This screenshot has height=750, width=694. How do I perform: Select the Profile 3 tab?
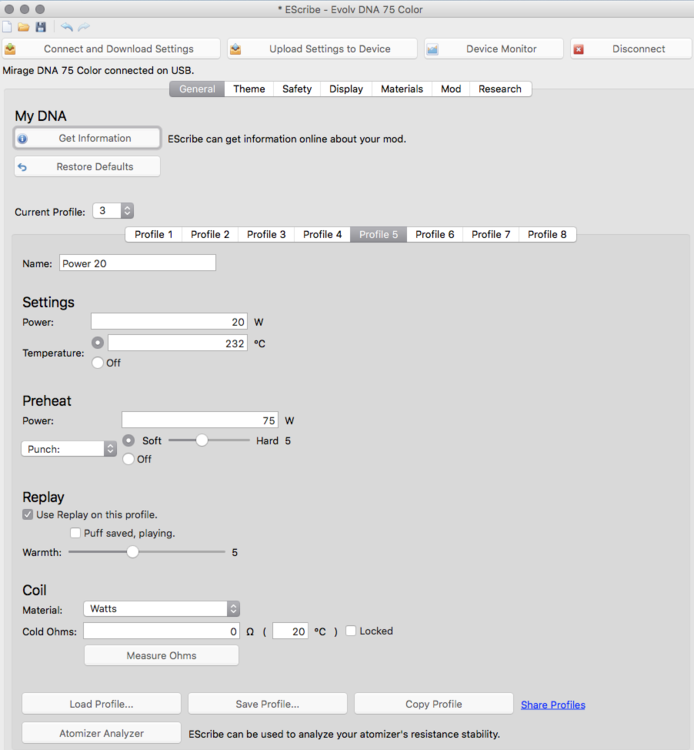point(266,234)
